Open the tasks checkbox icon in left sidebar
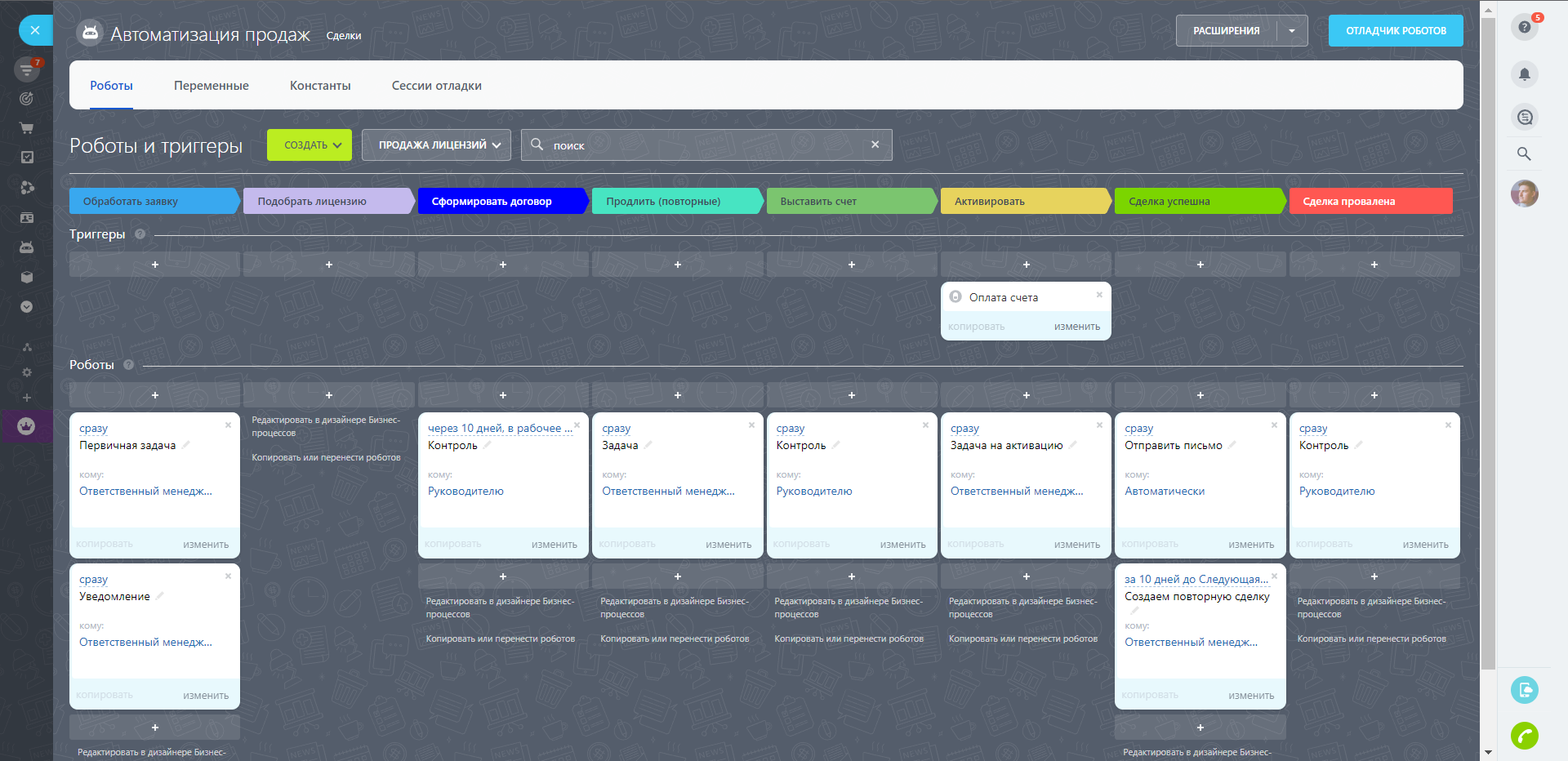 point(27,157)
